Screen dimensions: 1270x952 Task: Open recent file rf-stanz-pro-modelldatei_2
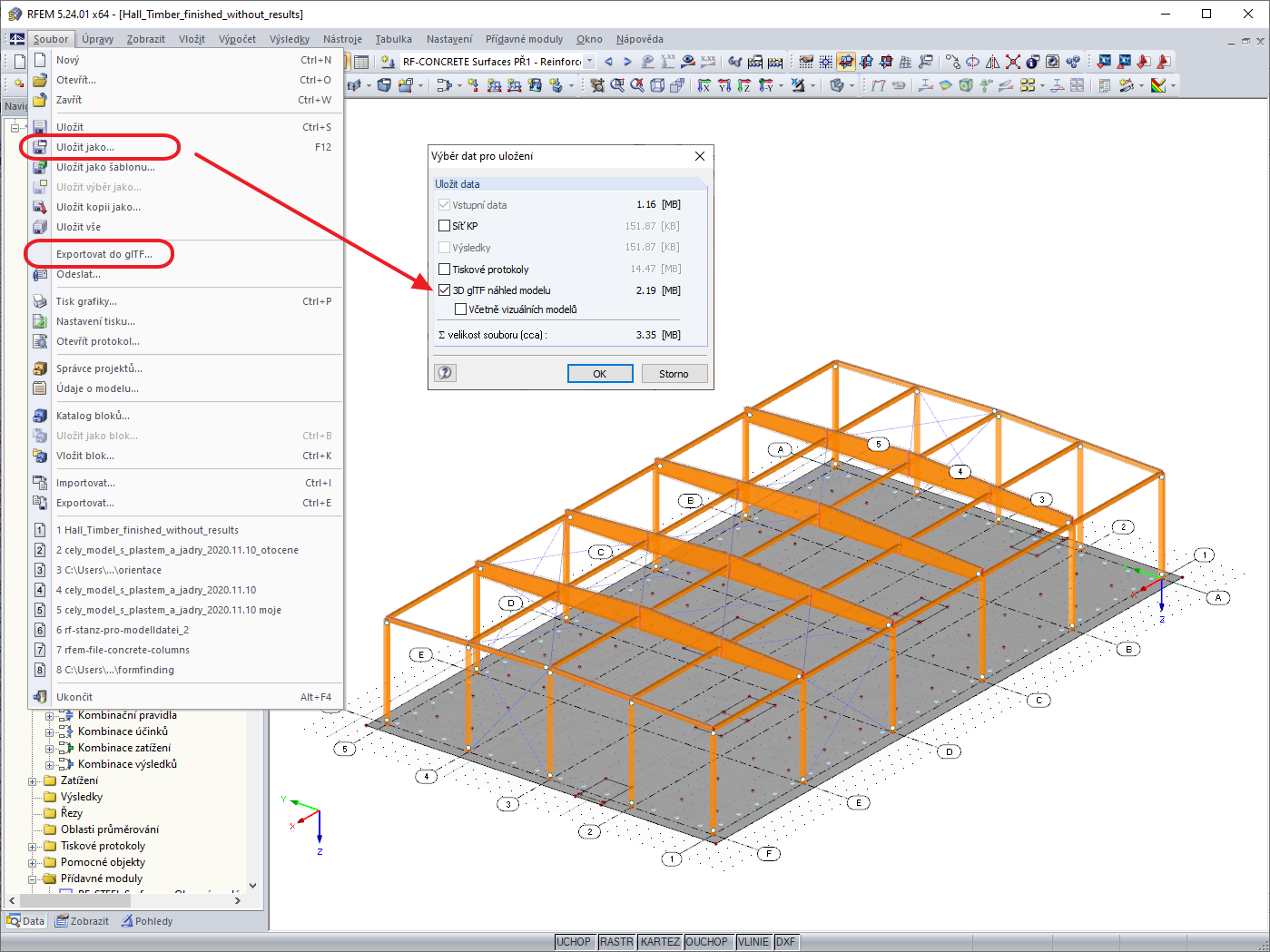[x=186, y=630]
